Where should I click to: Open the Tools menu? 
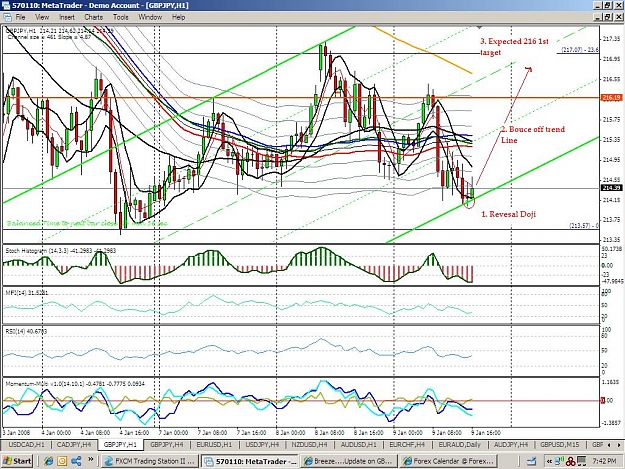[x=120, y=17]
